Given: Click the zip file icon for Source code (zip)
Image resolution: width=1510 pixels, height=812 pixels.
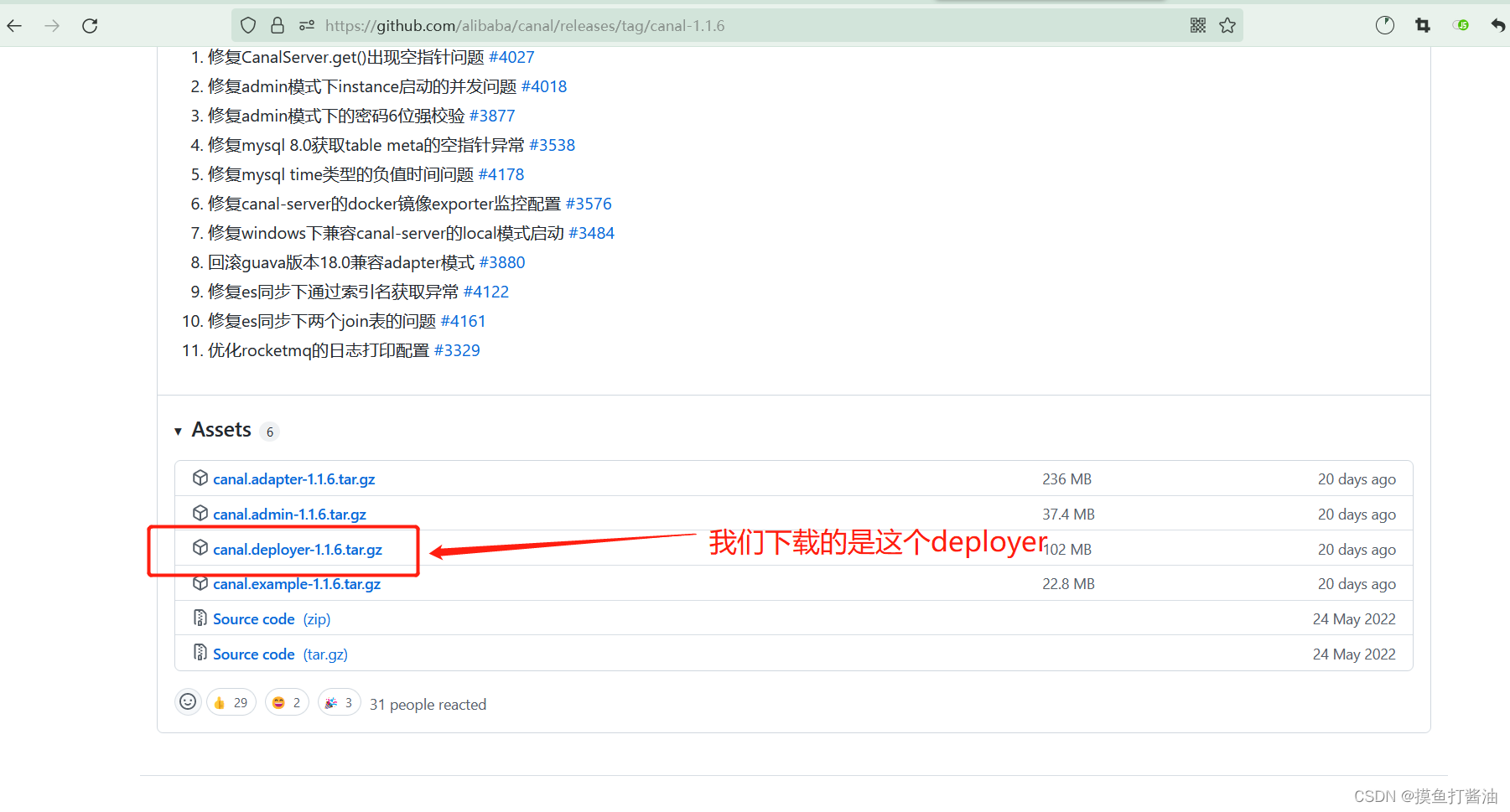Looking at the screenshot, I should point(200,618).
